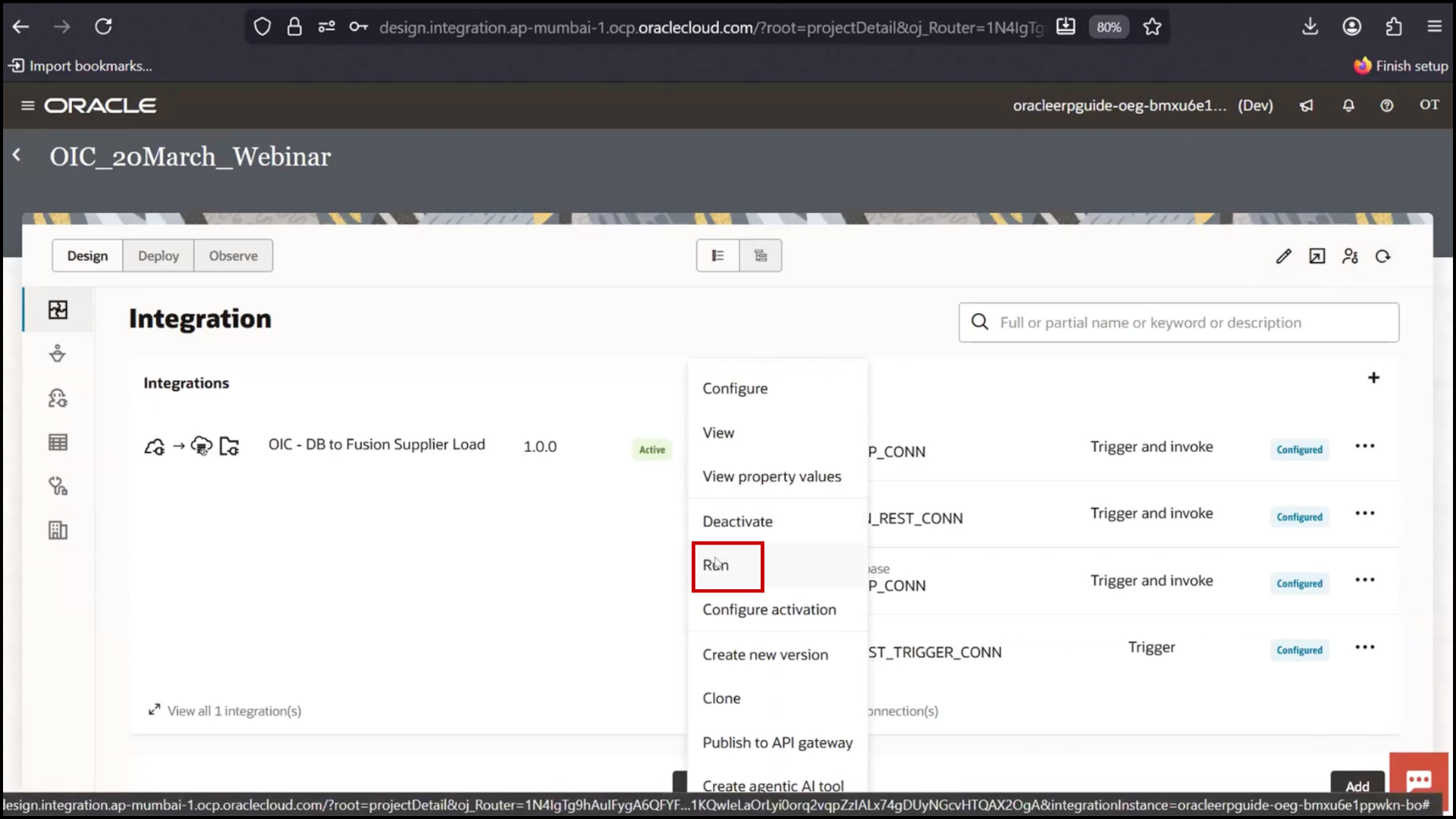Open the second sidebar icon below Integration
Image resolution: width=1456 pixels, height=819 pixels.
pyautogui.click(x=58, y=353)
